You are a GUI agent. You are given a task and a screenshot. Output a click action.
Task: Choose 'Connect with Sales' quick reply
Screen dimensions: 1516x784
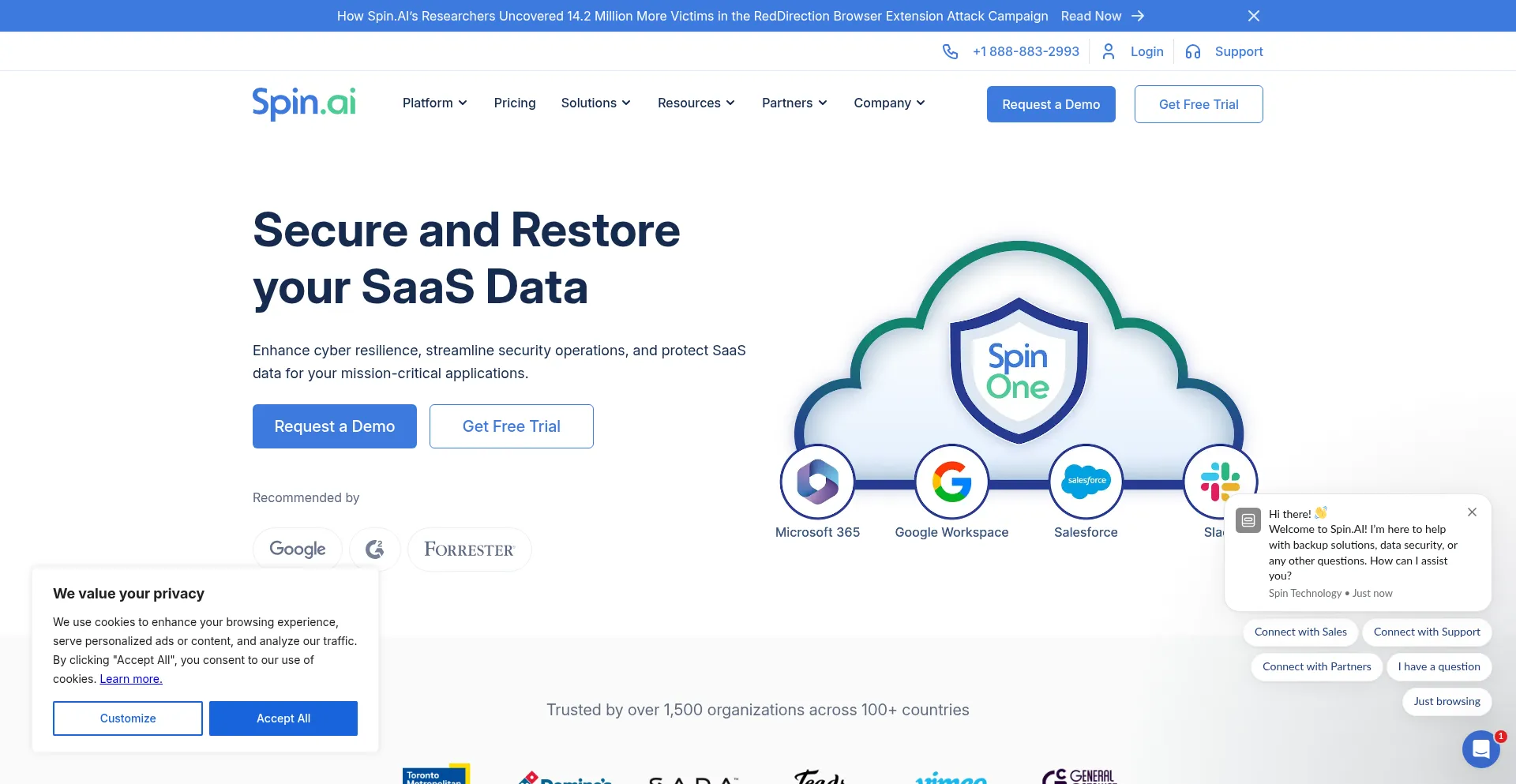[x=1300, y=632]
